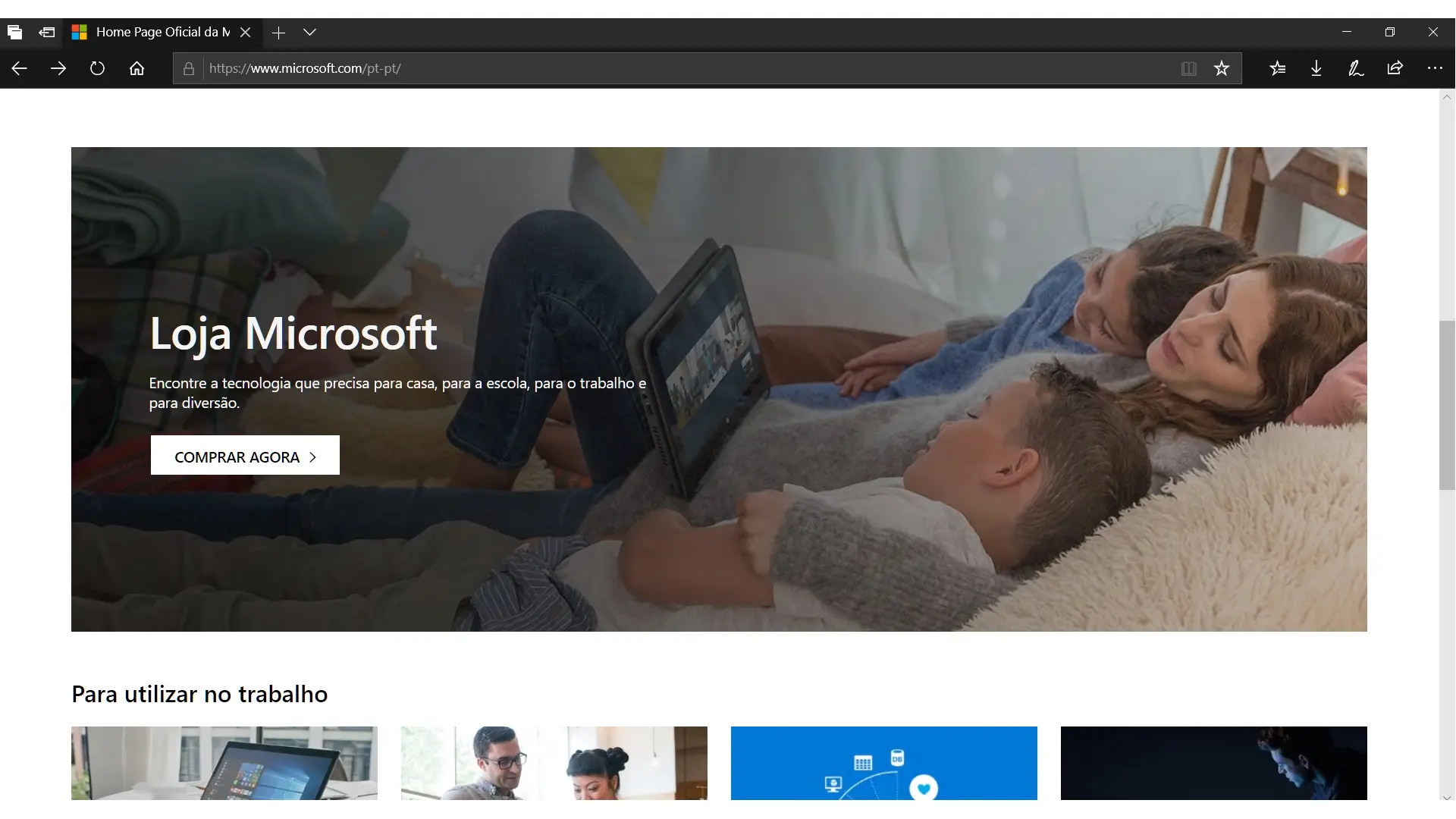Open the dark developer thumbnail
The height and width of the screenshot is (819, 1456).
(1214, 763)
